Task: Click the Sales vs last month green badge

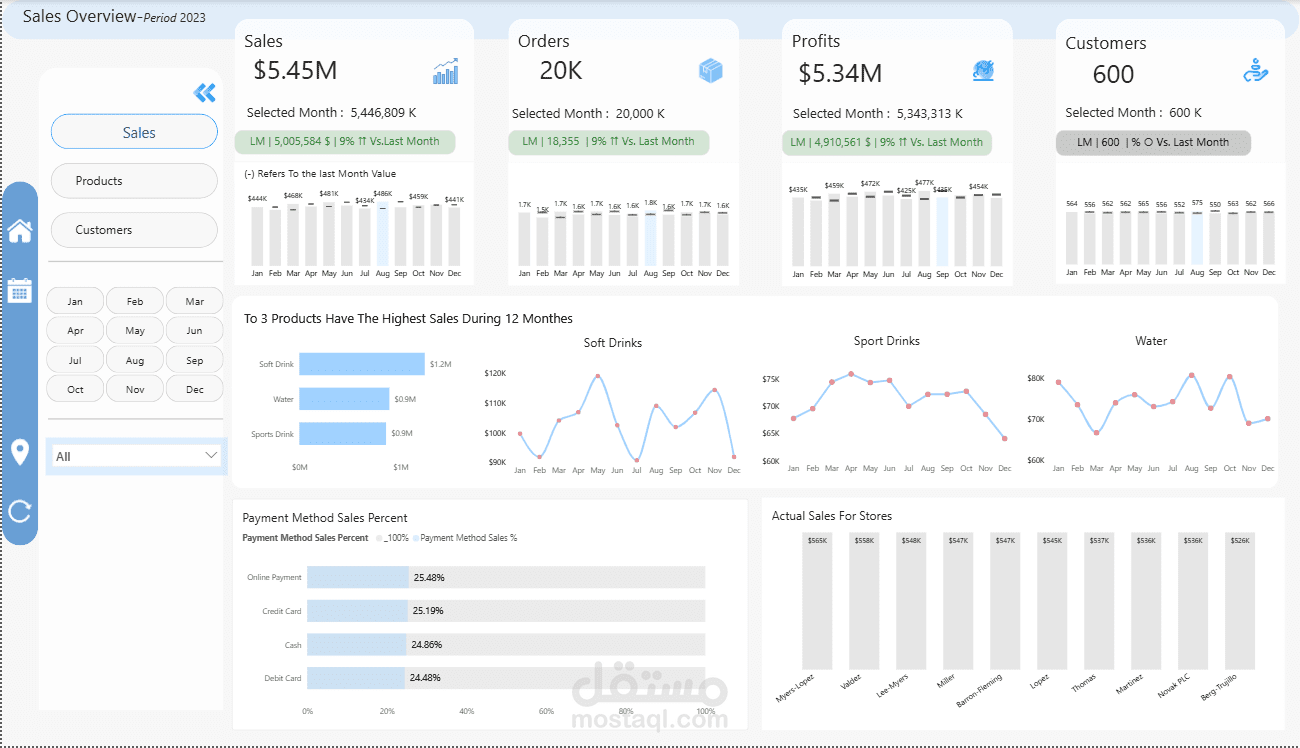Action: pos(345,141)
